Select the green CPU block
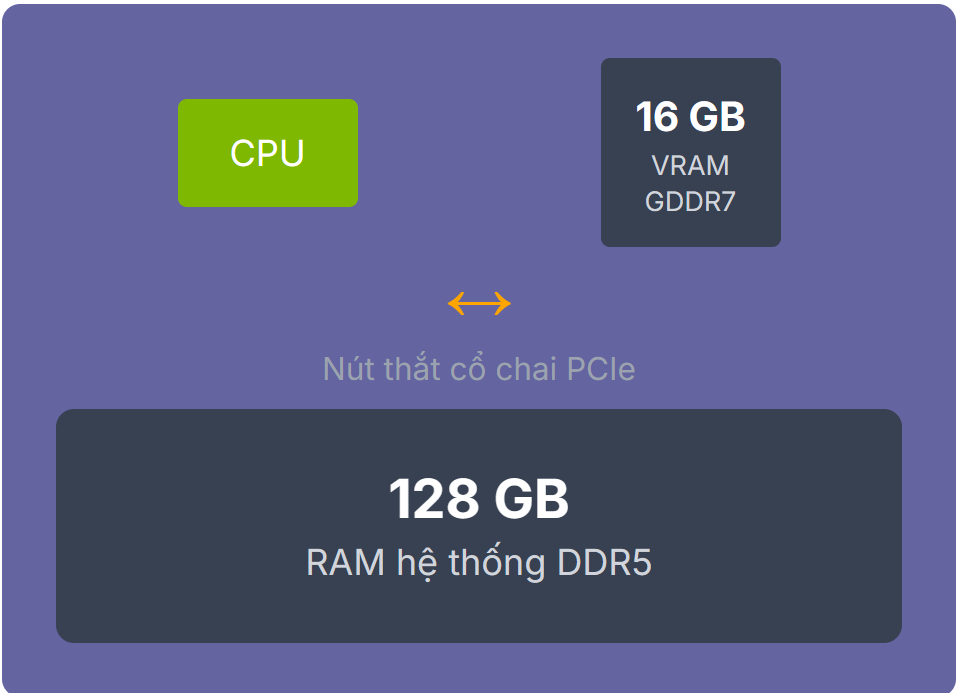This screenshot has height=693, width=958. tap(268, 153)
